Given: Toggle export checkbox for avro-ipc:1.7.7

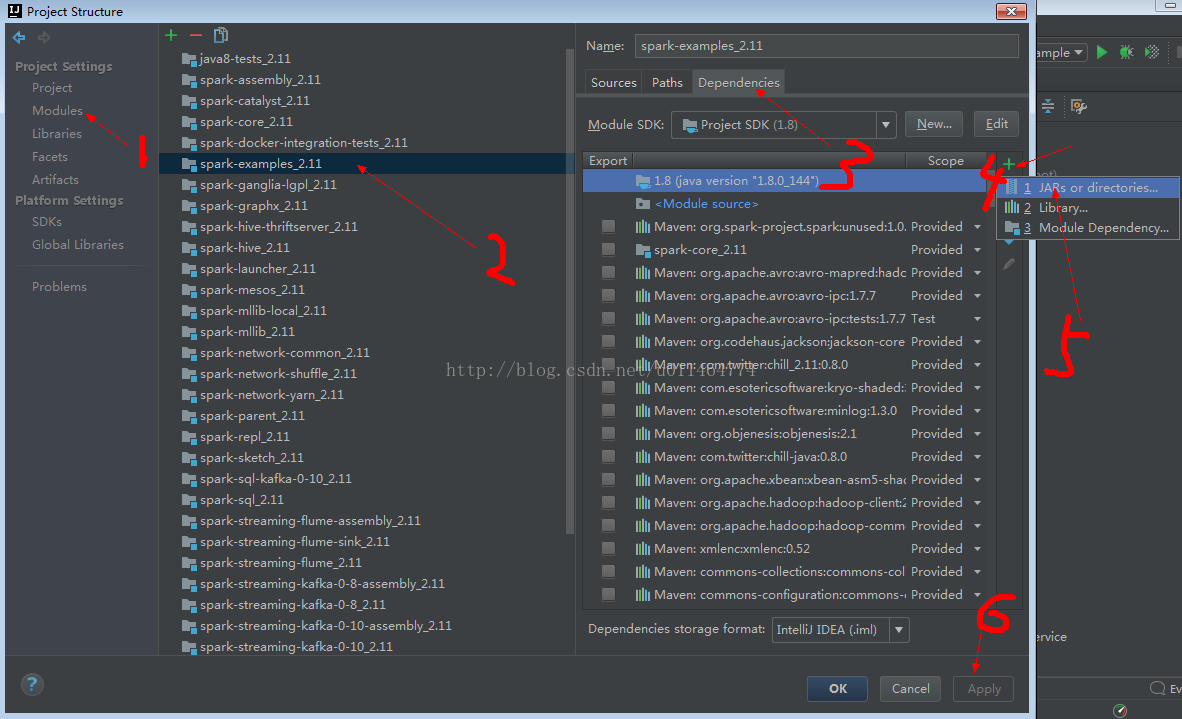Looking at the screenshot, I should pos(608,295).
